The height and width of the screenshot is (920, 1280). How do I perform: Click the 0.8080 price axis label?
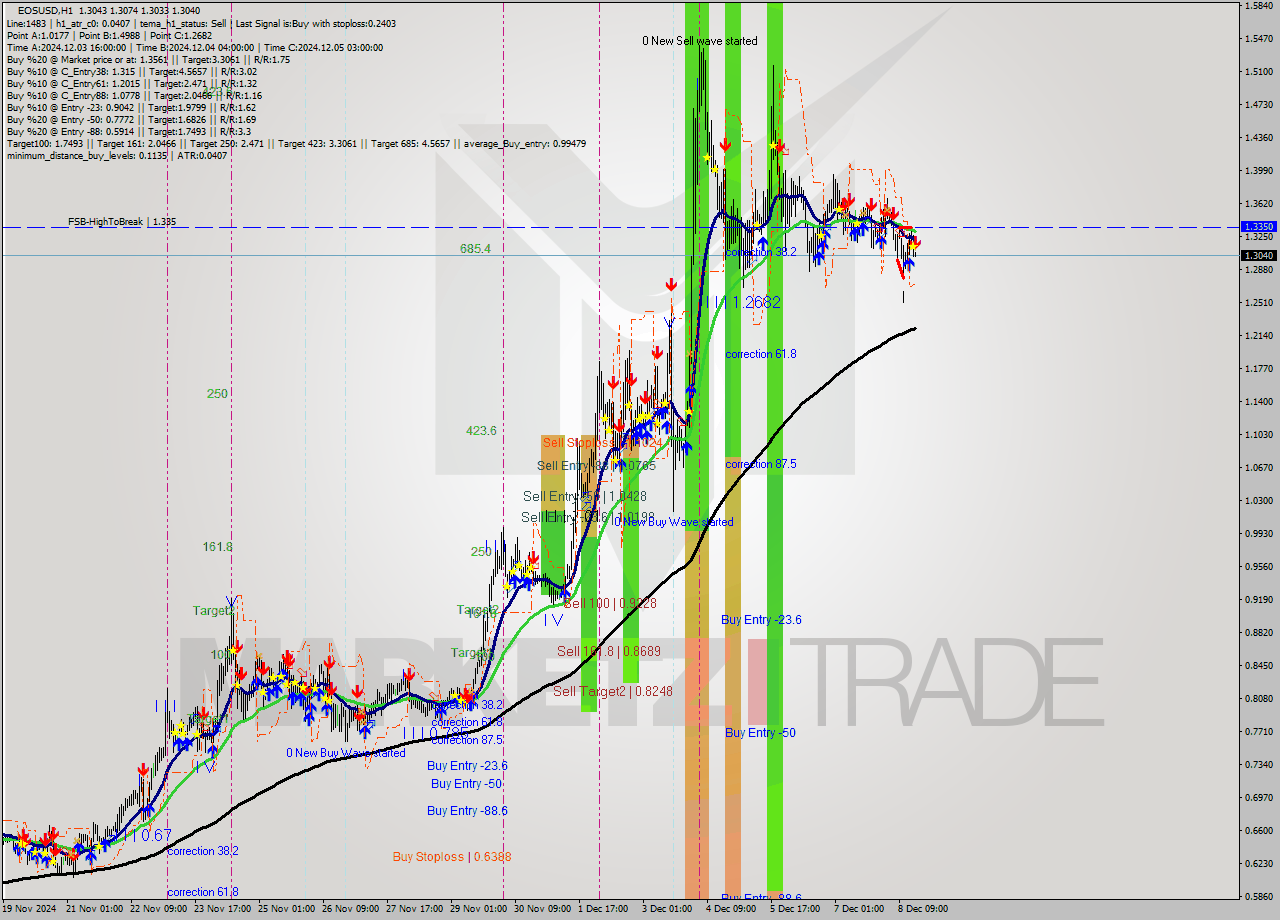tap(1258, 698)
